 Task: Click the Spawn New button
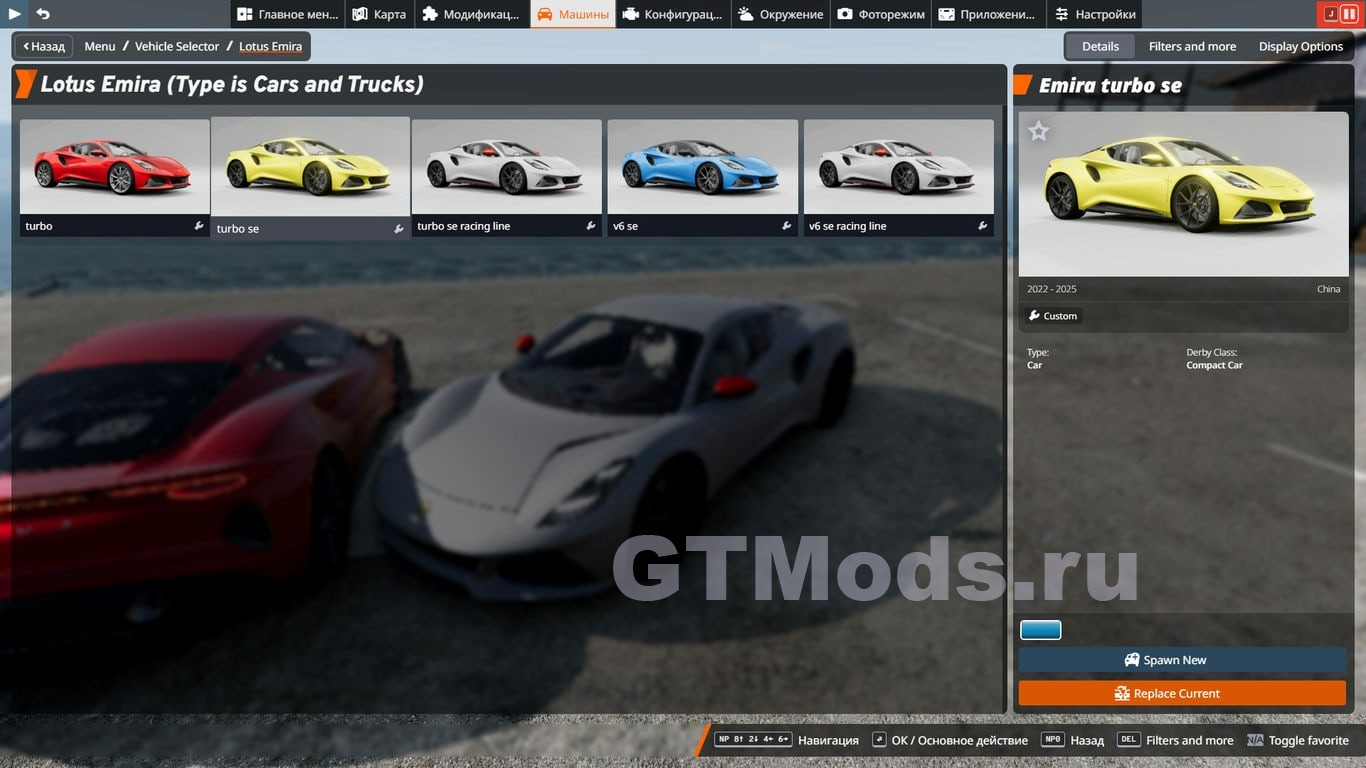pyautogui.click(x=1182, y=660)
